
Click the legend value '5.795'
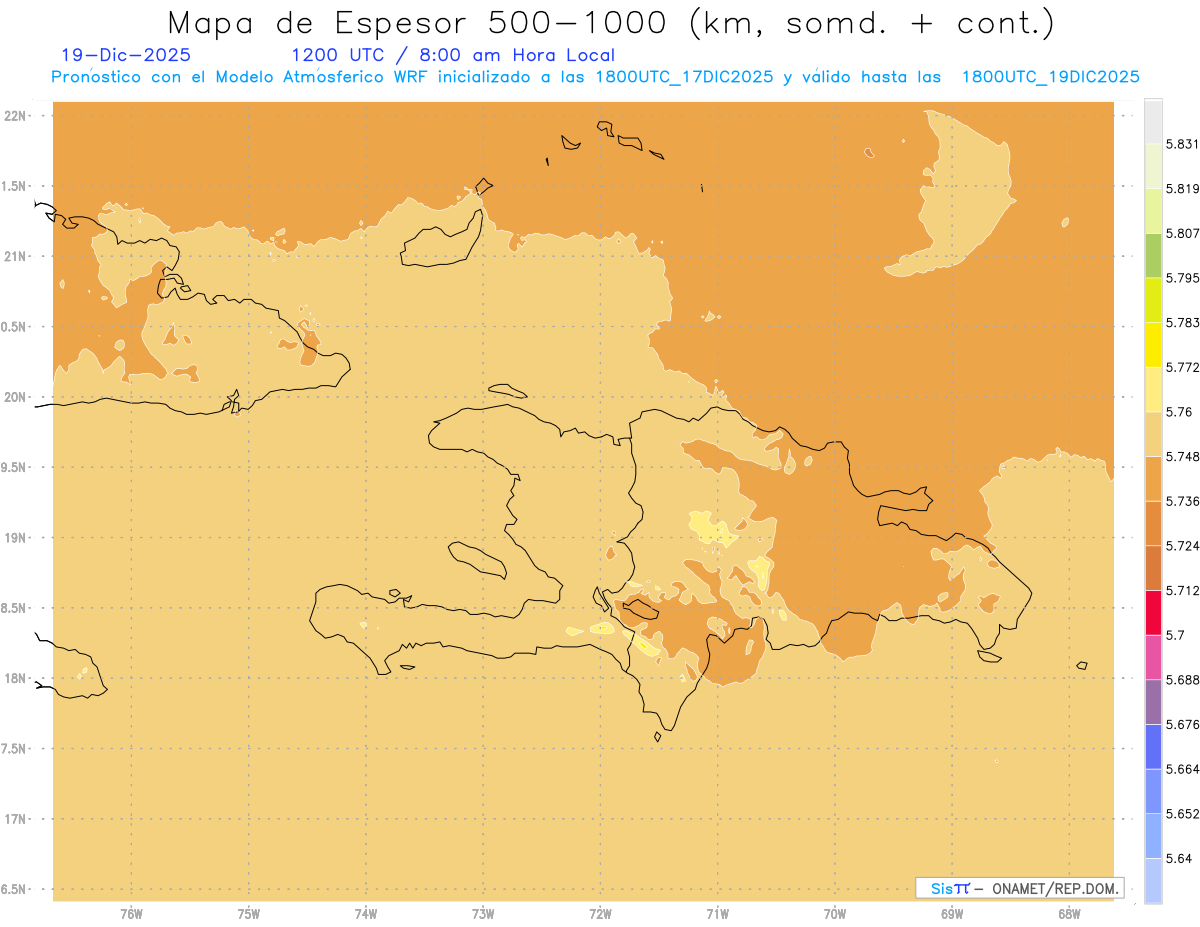click(1182, 278)
